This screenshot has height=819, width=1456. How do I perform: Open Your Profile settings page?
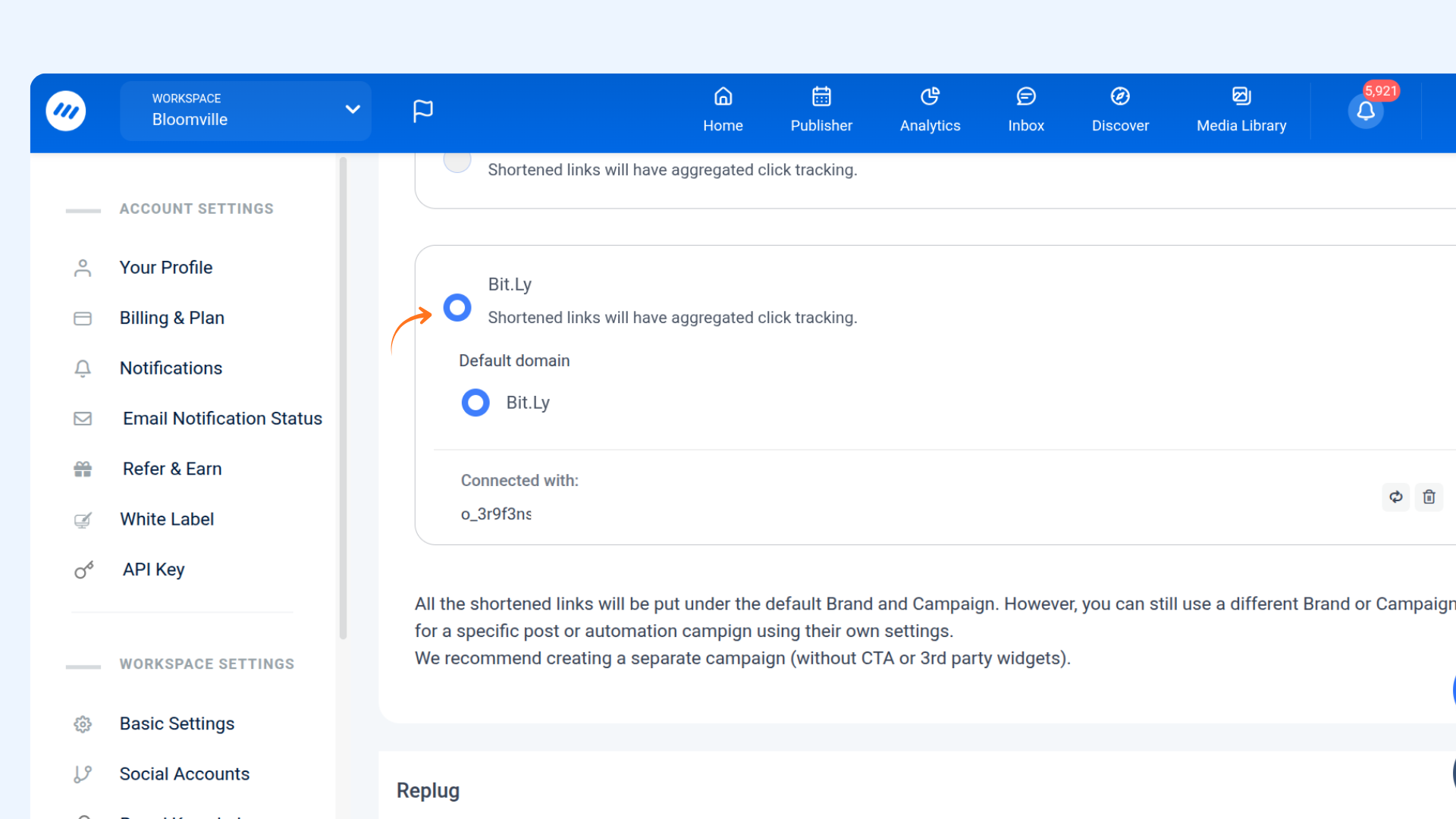tap(166, 268)
